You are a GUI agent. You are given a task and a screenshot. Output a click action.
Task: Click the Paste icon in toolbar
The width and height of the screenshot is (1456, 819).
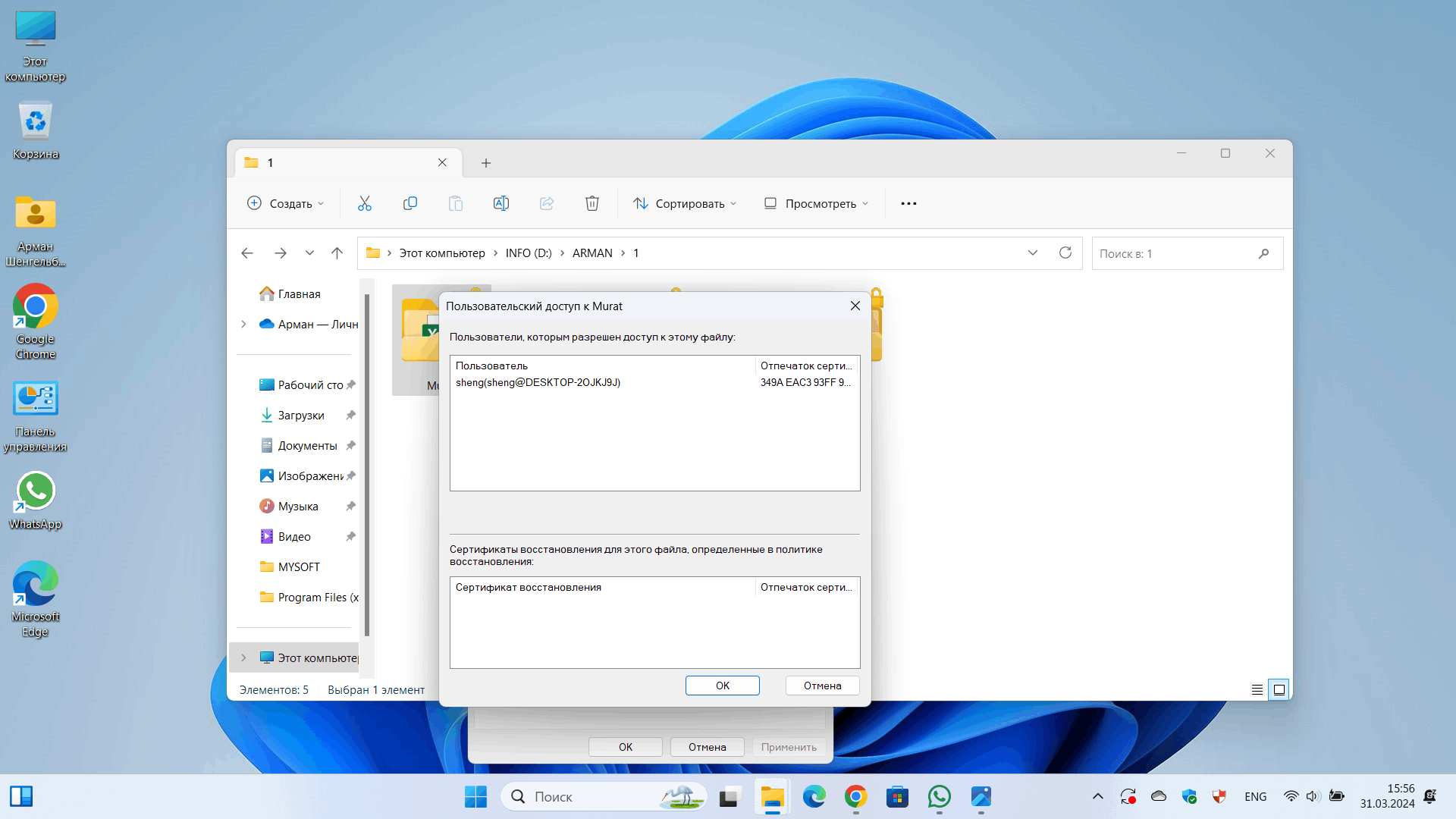[455, 203]
